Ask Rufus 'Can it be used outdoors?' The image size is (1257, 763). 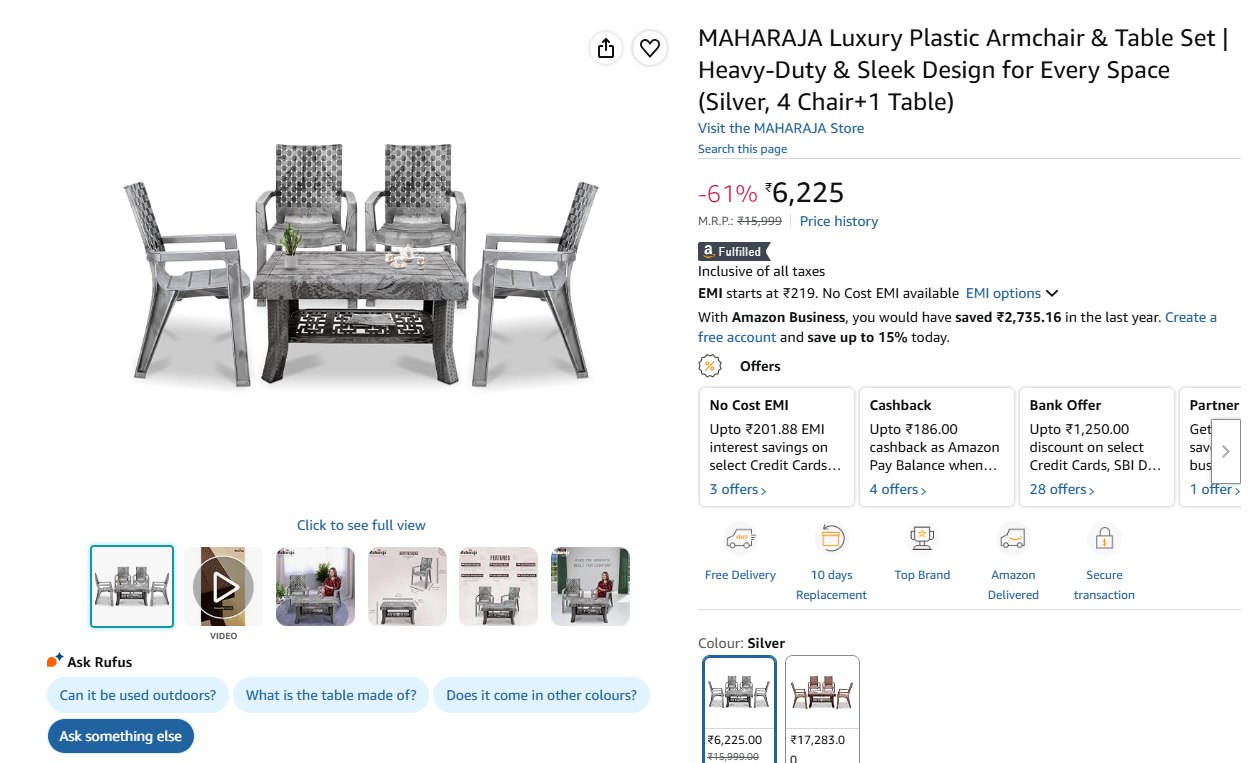[x=138, y=695]
